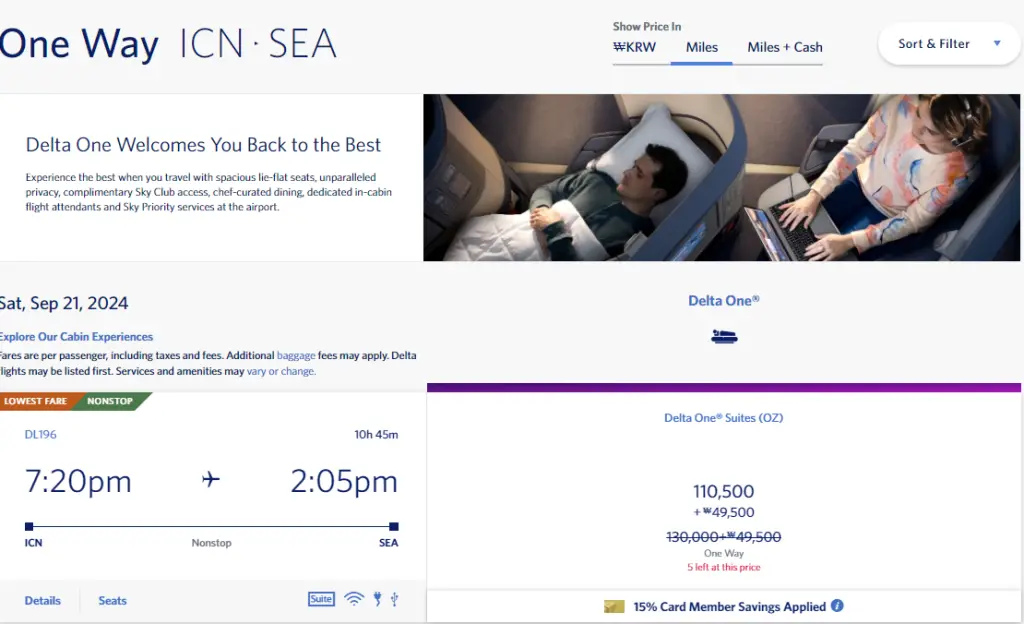Screen dimensions: 1024x624
Task: Open the Explore Our Cabin Experiences link
Action: tap(77, 337)
